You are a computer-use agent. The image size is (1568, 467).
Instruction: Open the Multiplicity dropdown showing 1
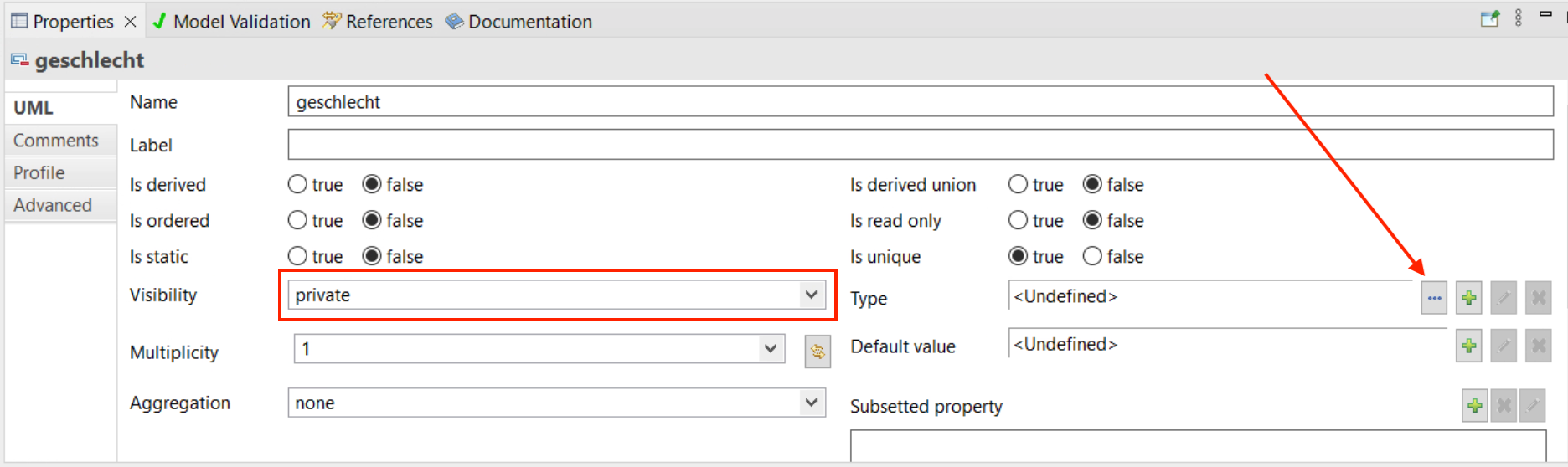pyautogui.click(x=539, y=348)
